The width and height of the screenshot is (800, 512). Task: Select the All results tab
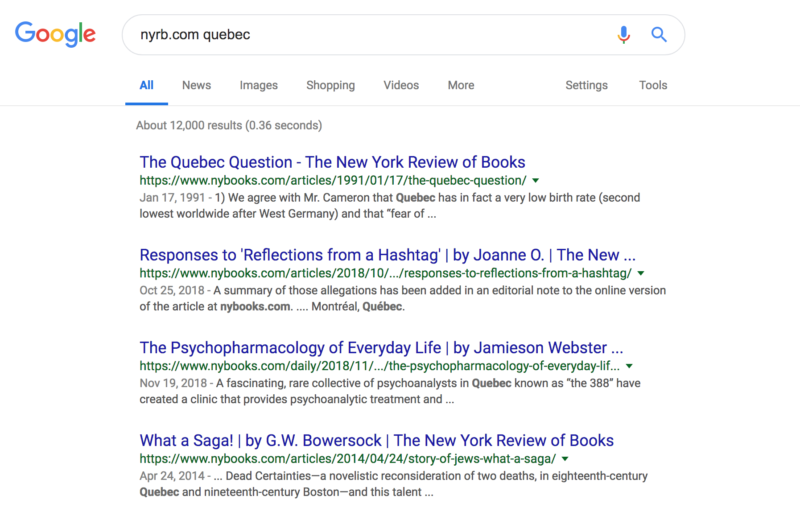[x=146, y=85]
